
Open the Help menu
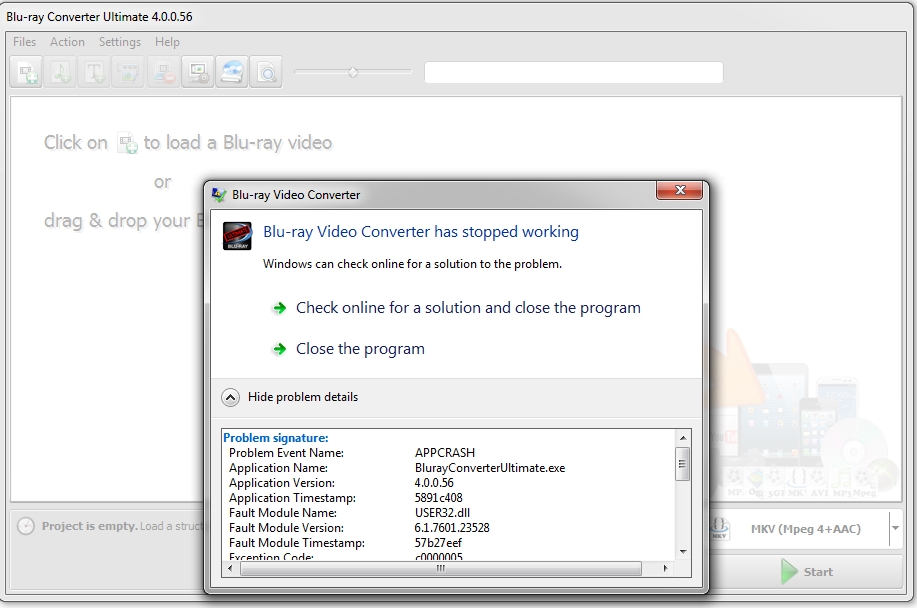[x=167, y=42]
